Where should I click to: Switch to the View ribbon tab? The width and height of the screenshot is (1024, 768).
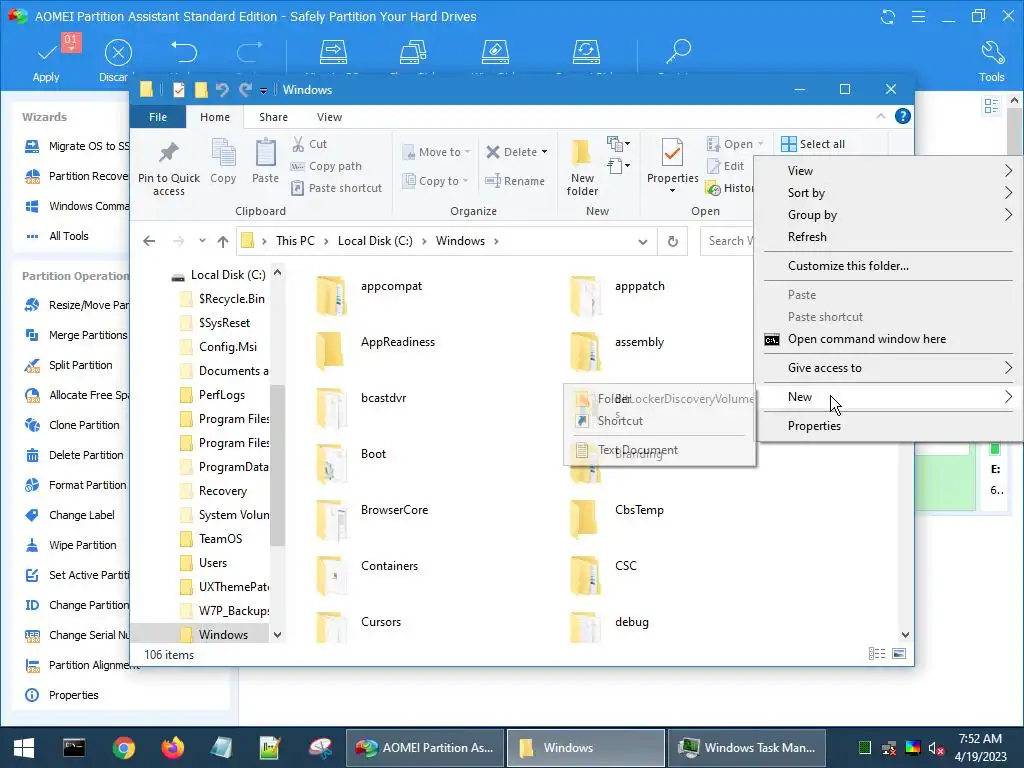pos(329,117)
